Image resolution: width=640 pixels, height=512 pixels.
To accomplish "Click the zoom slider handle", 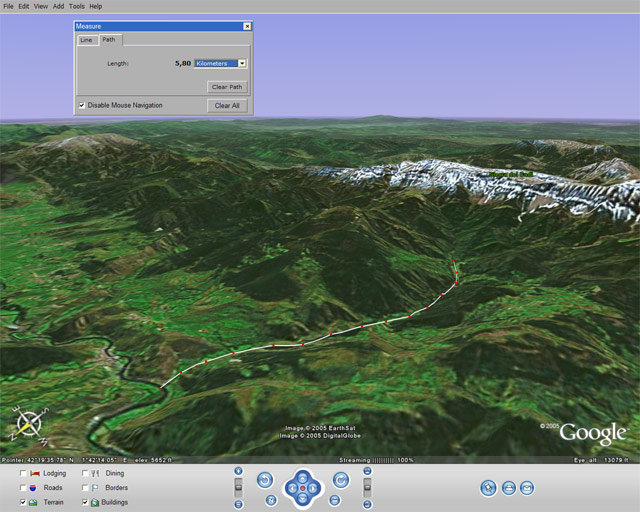I will coord(238,487).
